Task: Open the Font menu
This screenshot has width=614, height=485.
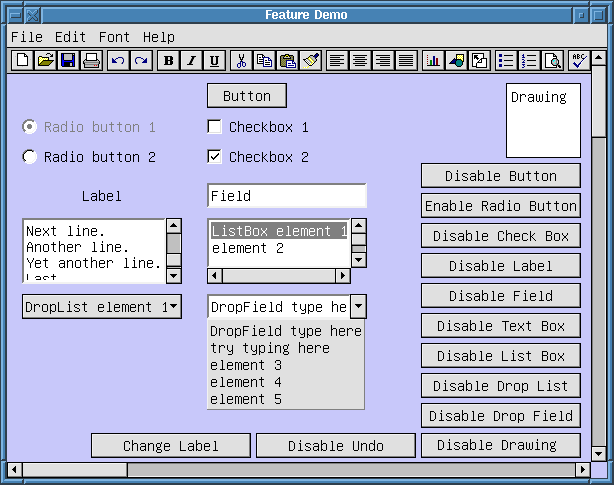Action: coord(114,37)
